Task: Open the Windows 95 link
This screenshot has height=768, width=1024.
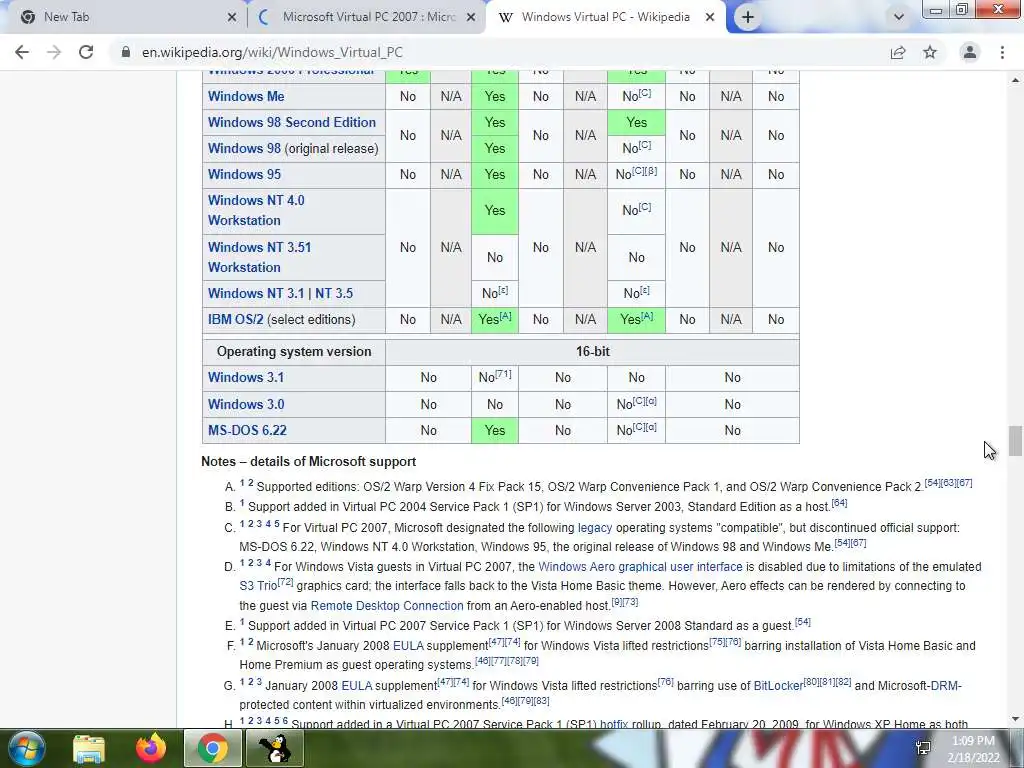Action: point(244,174)
